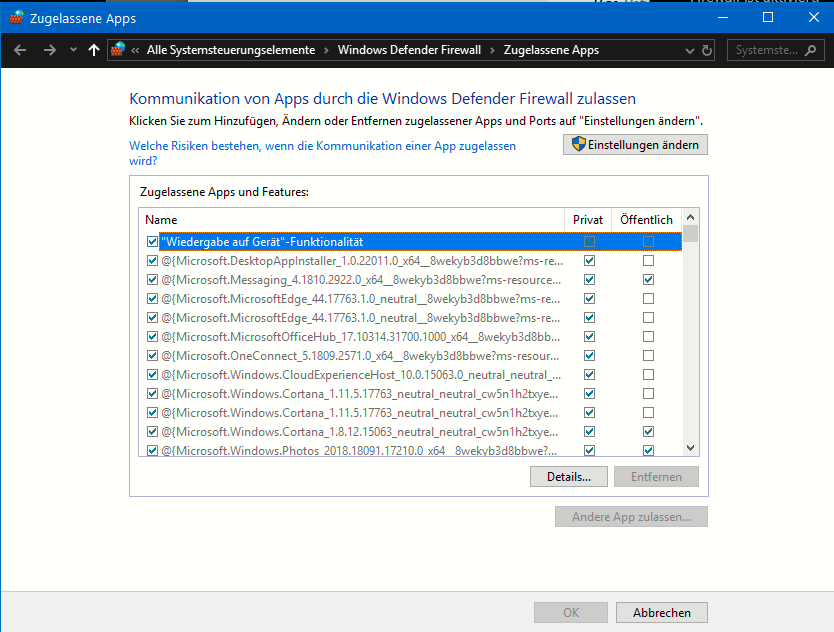Cancel with the Abbrechen button
This screenshot has height=632, width=834.
point(662,613)
